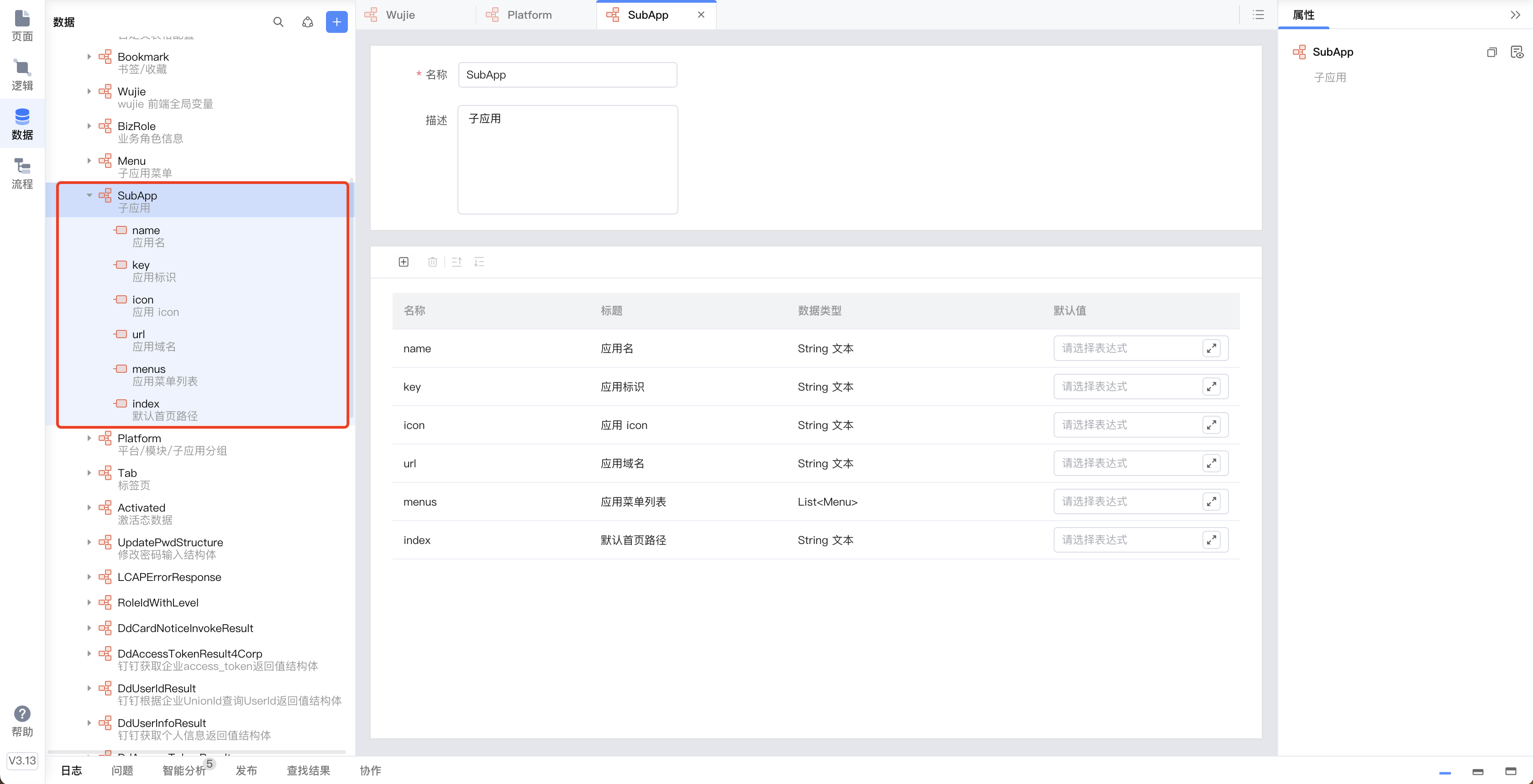
Task: Expand default value editor for name row
Action: (1211, 348)
